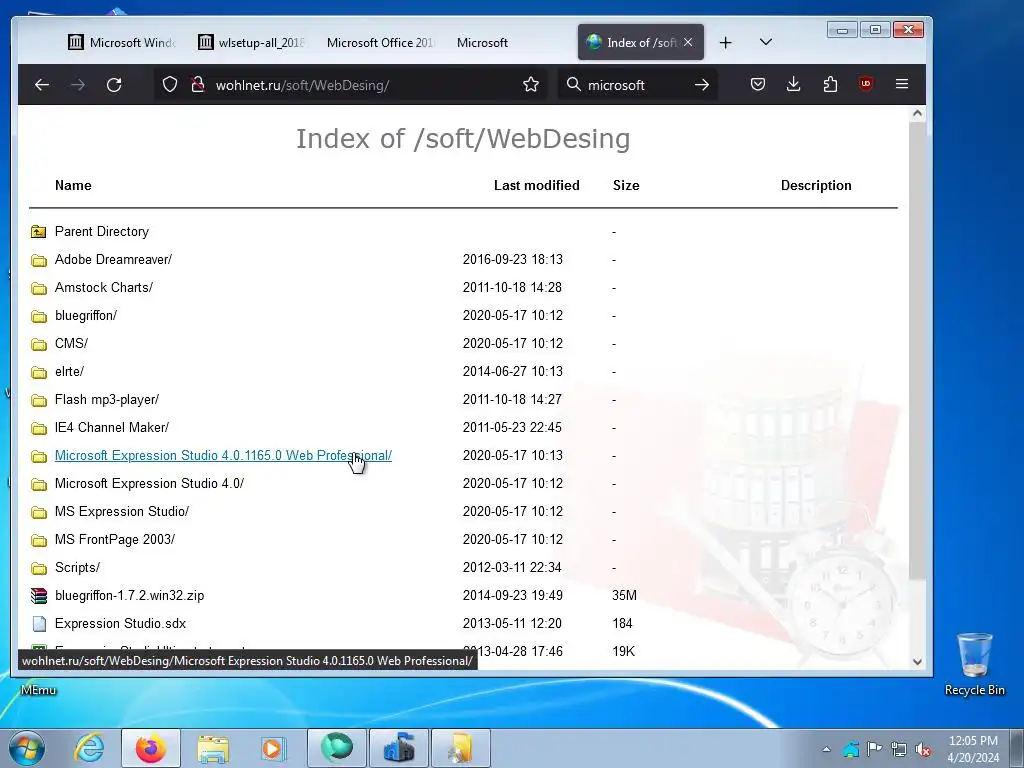Open Windows Media Player taskbar icon
Image resolution: width=1024 pixels, height=768 pixels.
click(273, 748)
